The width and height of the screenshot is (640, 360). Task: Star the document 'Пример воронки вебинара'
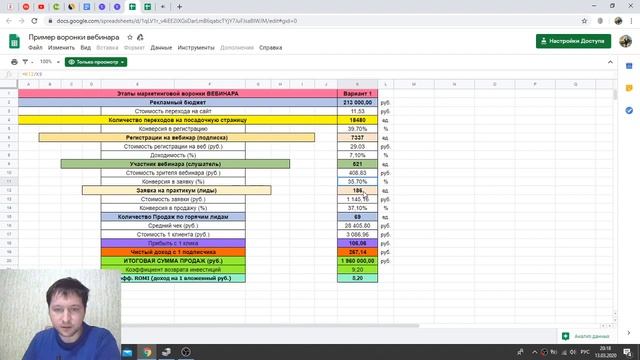pos(130,37)
